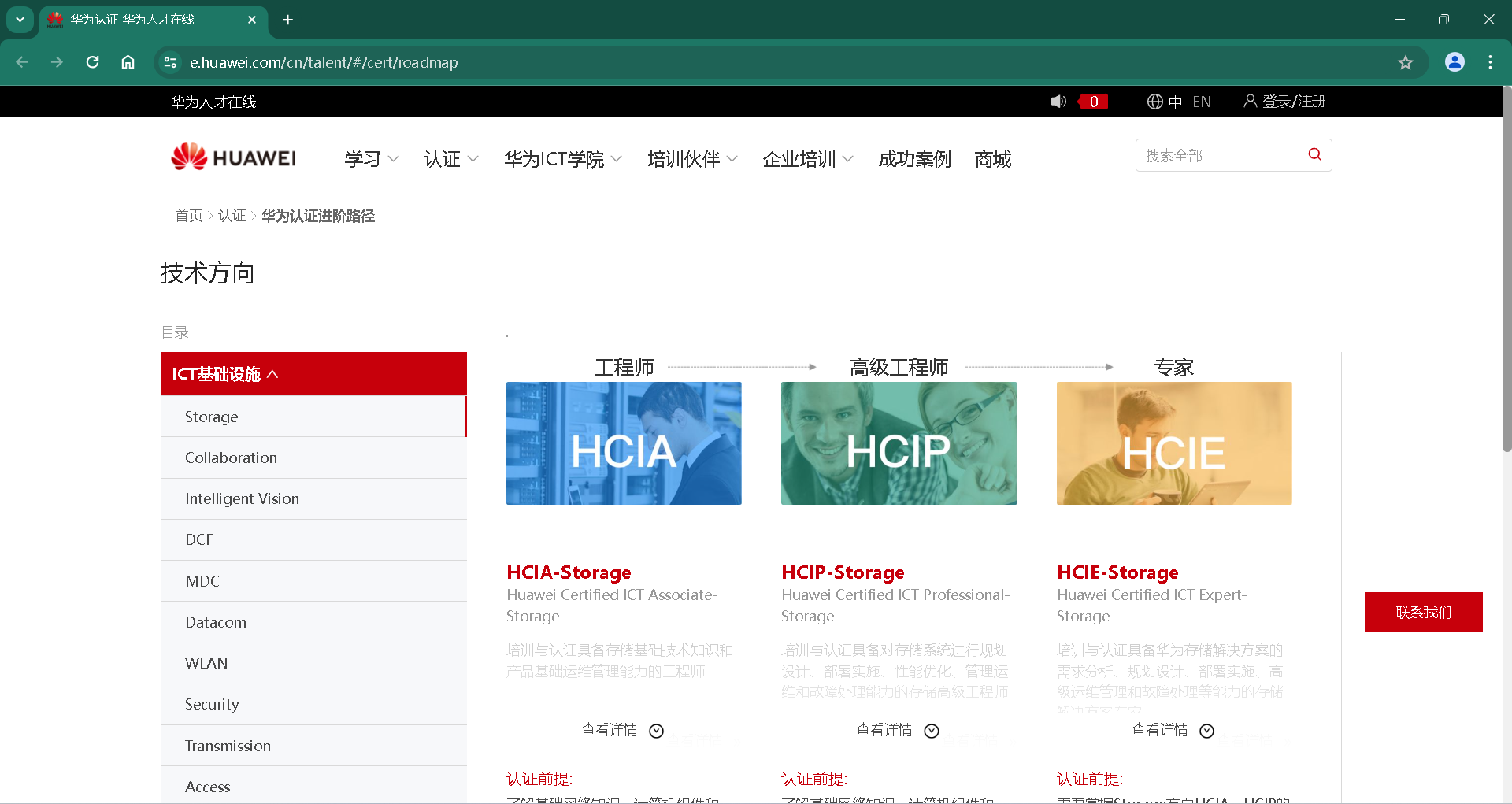The height and width of the screenshot is (804, 1512).
Task: Open the HCIE-Storage title link
Action: click(x=1117, y=572)
